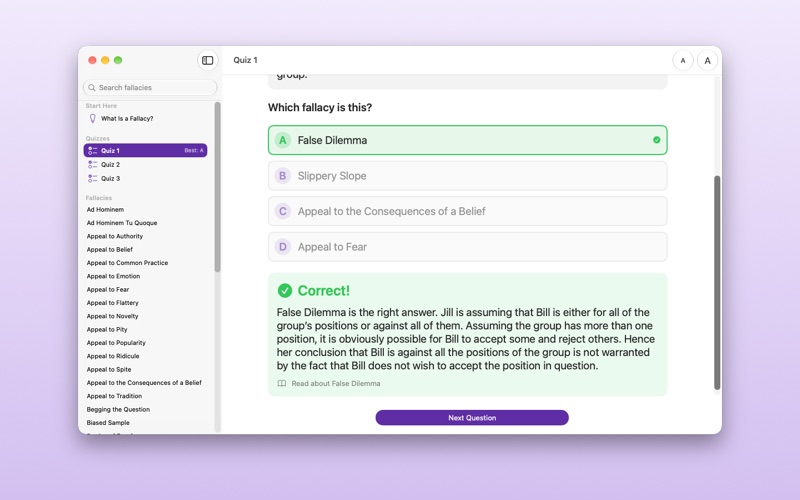Open Appeal to Flattery entry

[x=112, y=303]
